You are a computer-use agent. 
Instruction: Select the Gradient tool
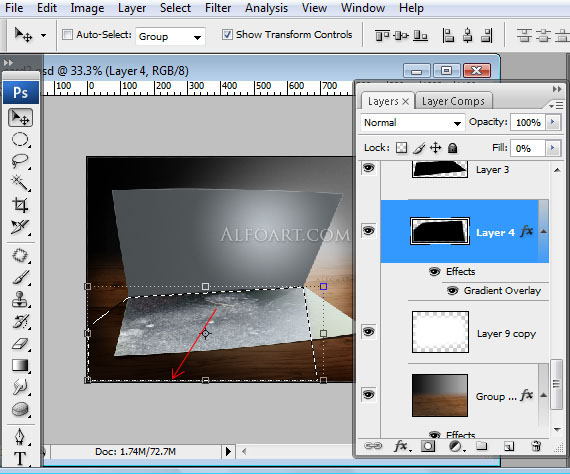click(20, 365)
